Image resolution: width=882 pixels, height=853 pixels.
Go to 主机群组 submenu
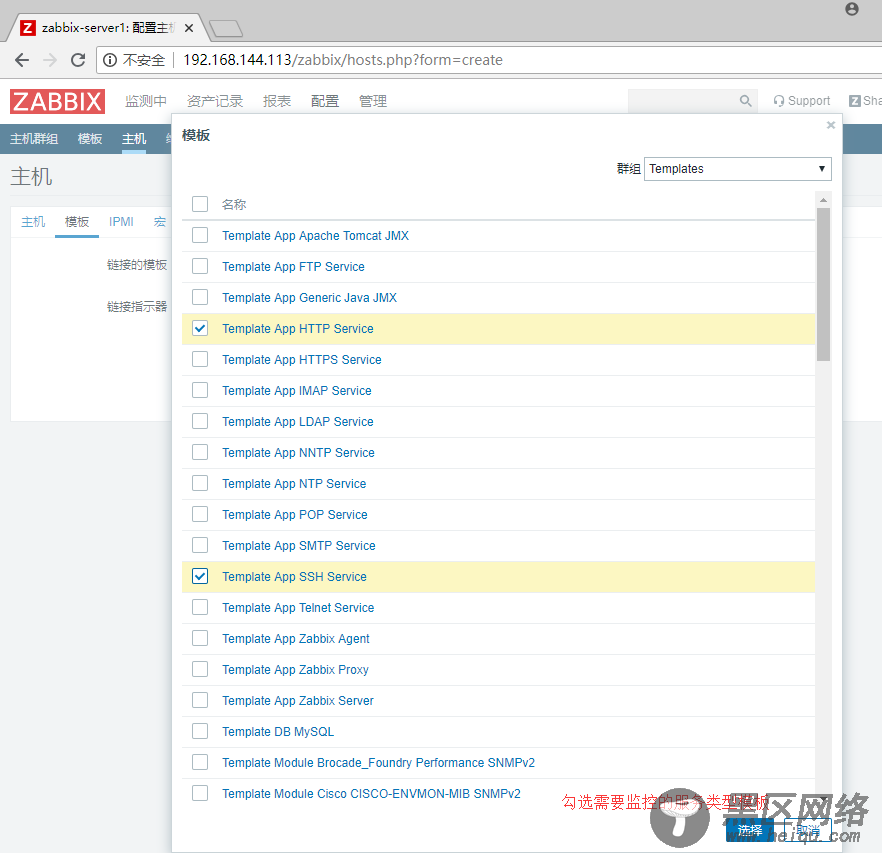tap(34, 139)
